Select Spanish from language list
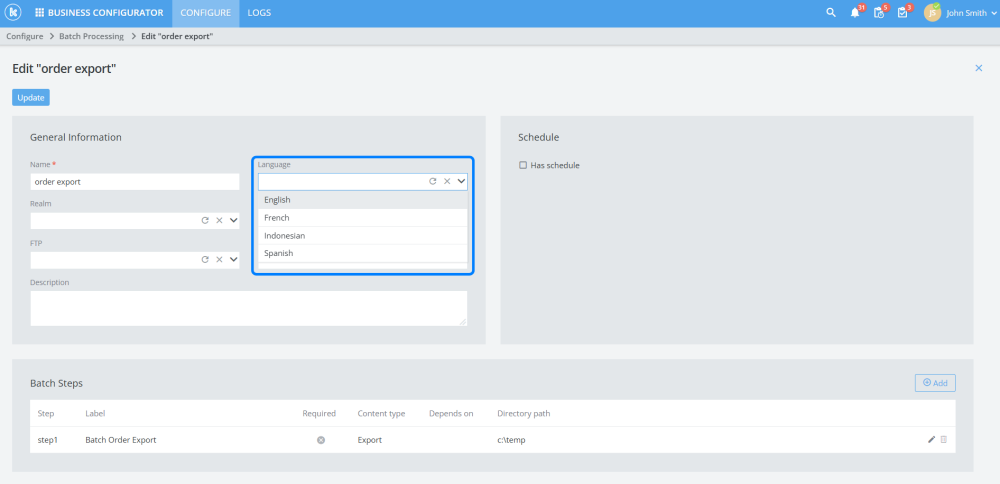Screen dimensions: 1000x484 point(362,253)
